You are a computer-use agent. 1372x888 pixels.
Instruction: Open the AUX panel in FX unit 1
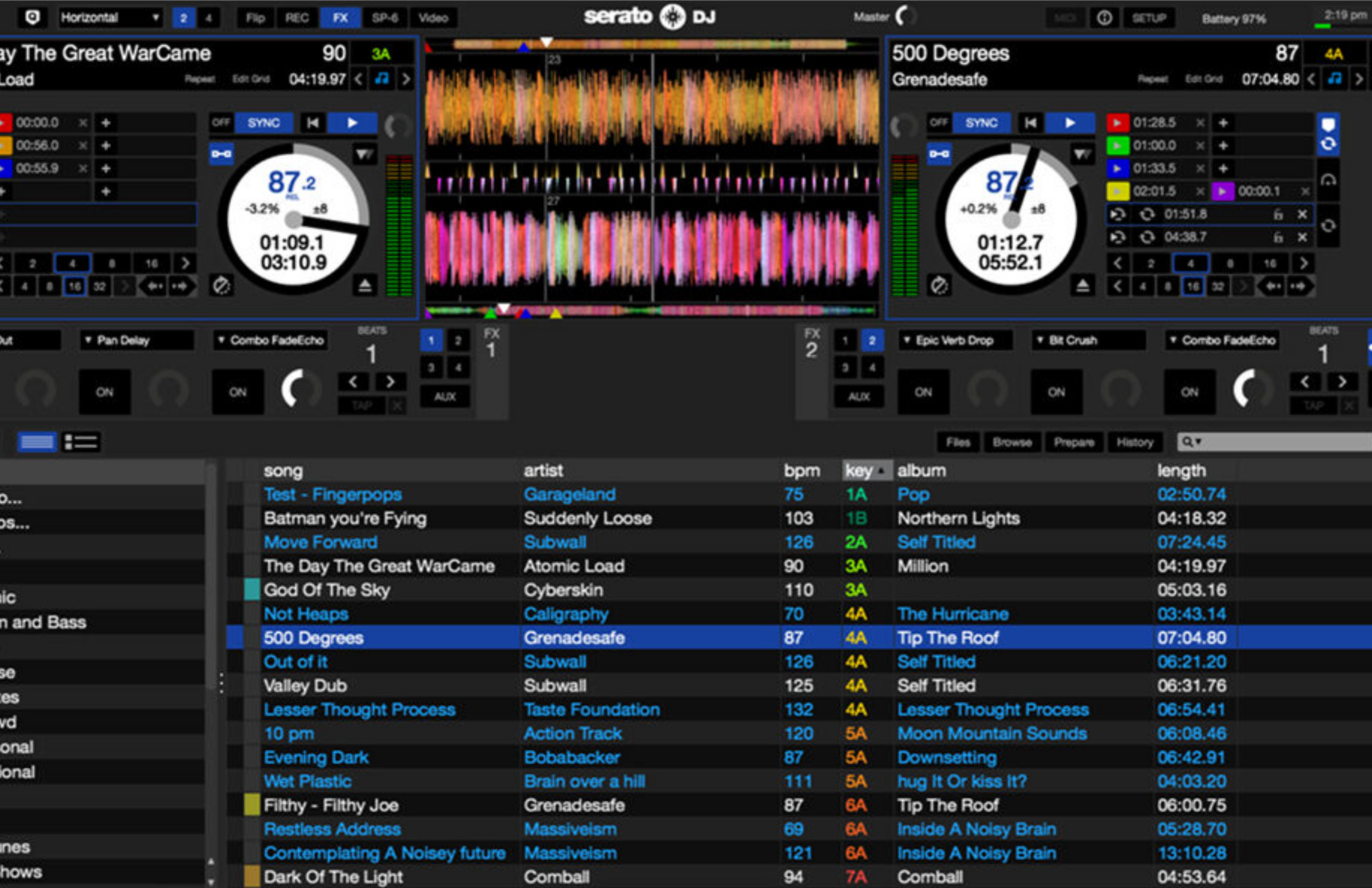coord(445,397)
